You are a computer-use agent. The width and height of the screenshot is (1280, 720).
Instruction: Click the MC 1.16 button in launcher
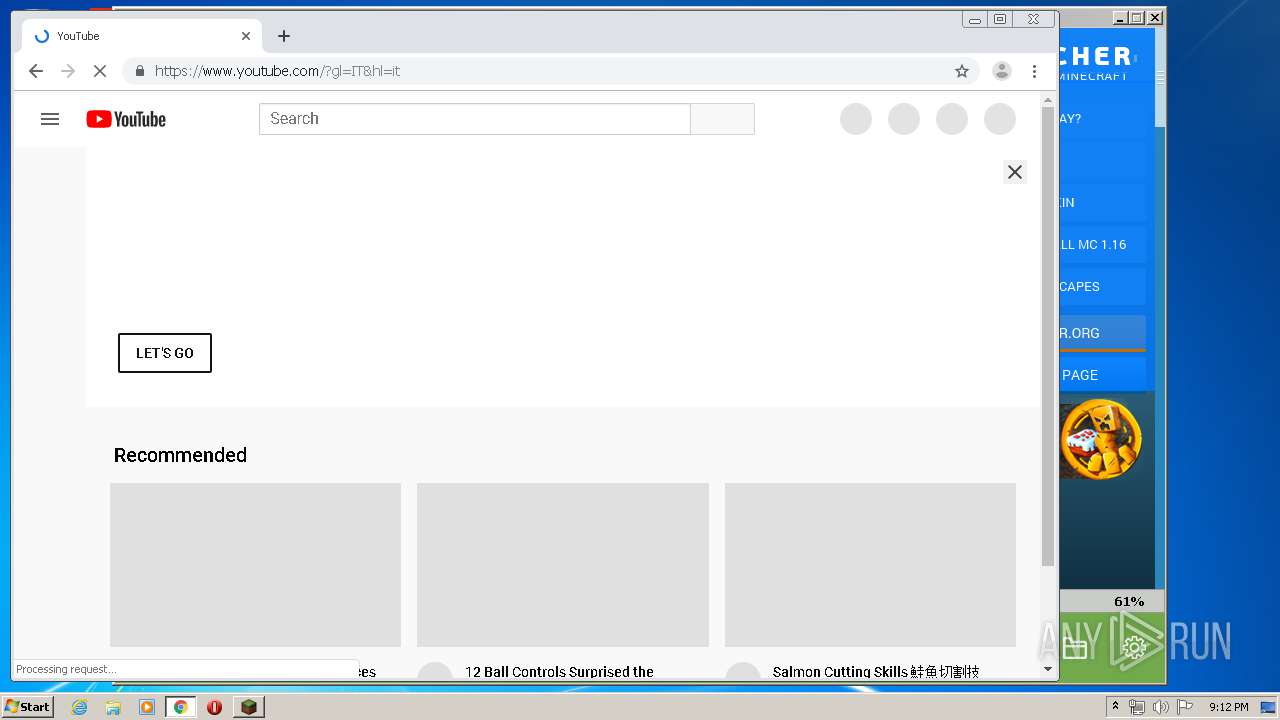[1102, 245]
